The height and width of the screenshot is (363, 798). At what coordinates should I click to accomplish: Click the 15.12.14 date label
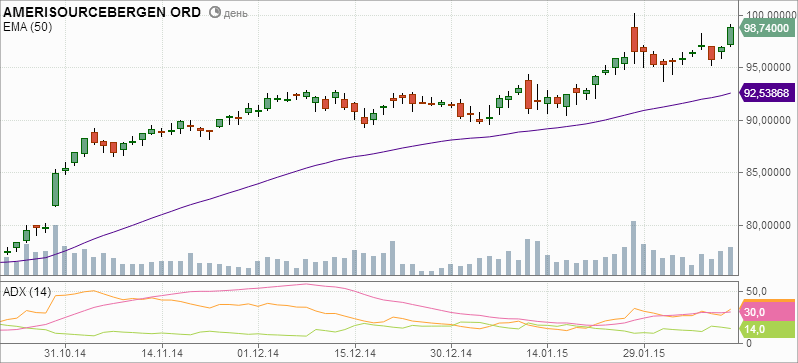(355, 352)
